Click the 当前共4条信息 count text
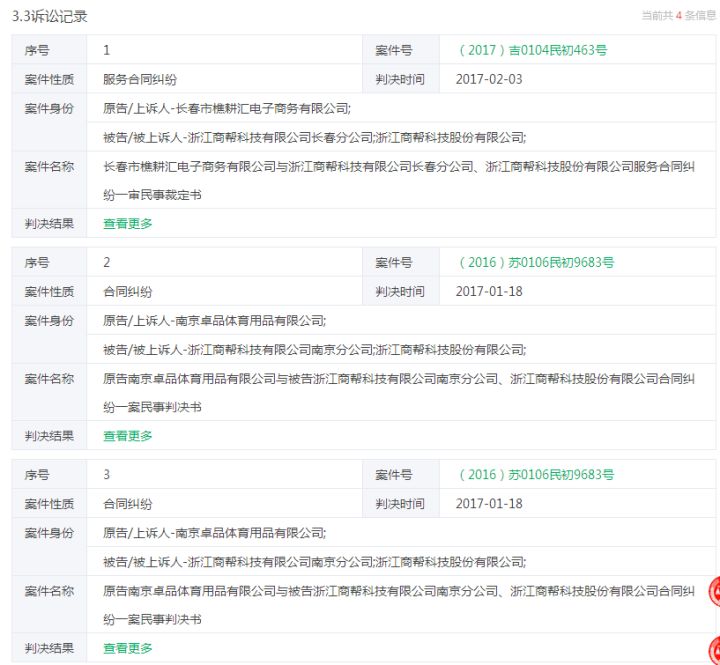Viewport: 720px width, 665px height. (x=678, y=15)
